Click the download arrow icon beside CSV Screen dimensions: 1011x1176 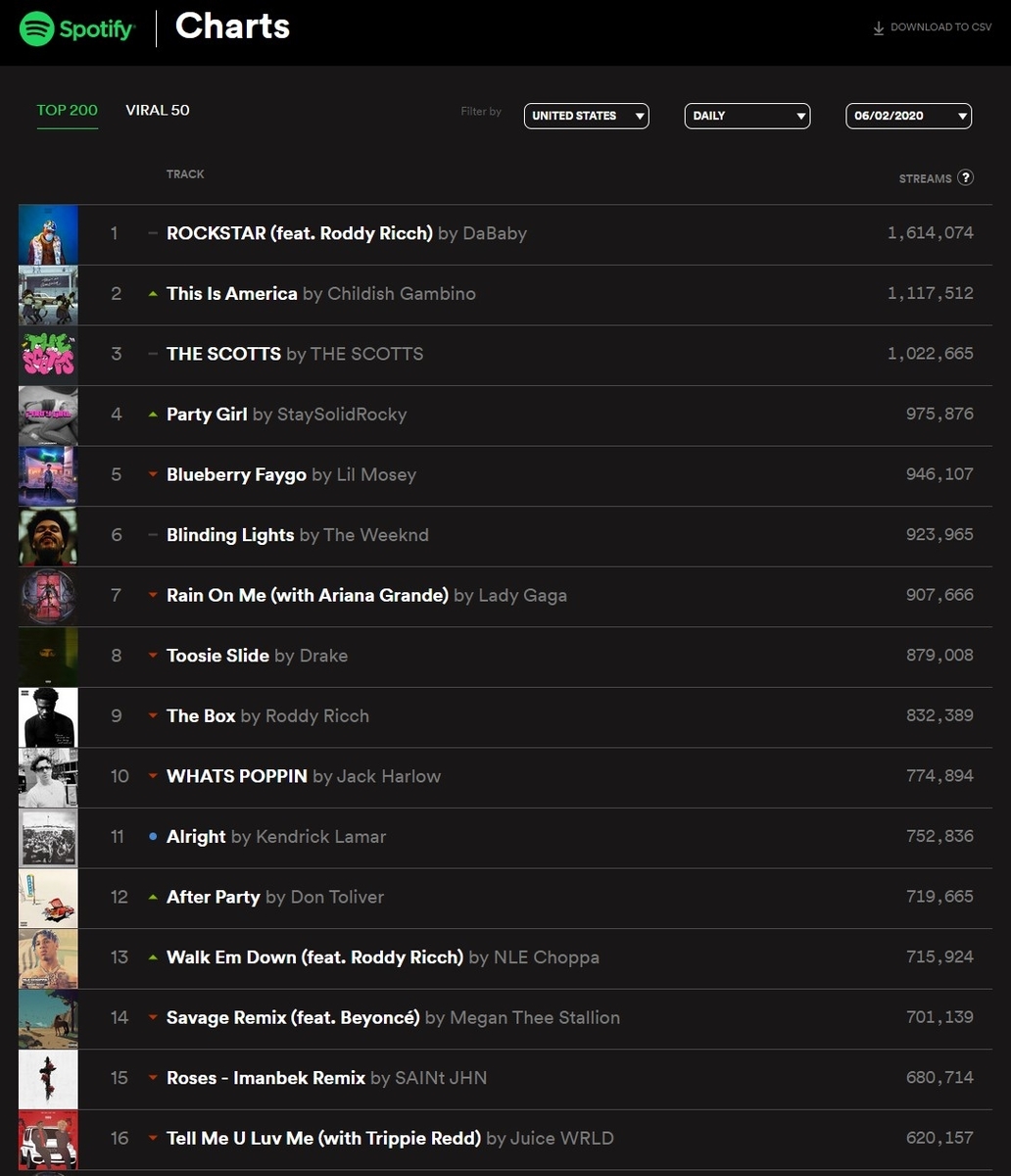[x=878, y=28]
